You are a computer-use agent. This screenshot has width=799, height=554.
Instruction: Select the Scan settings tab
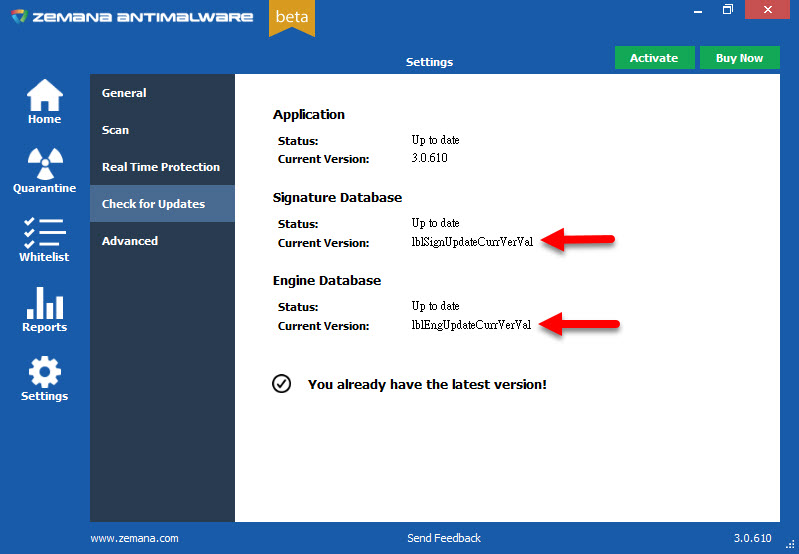tap(162, 130)
